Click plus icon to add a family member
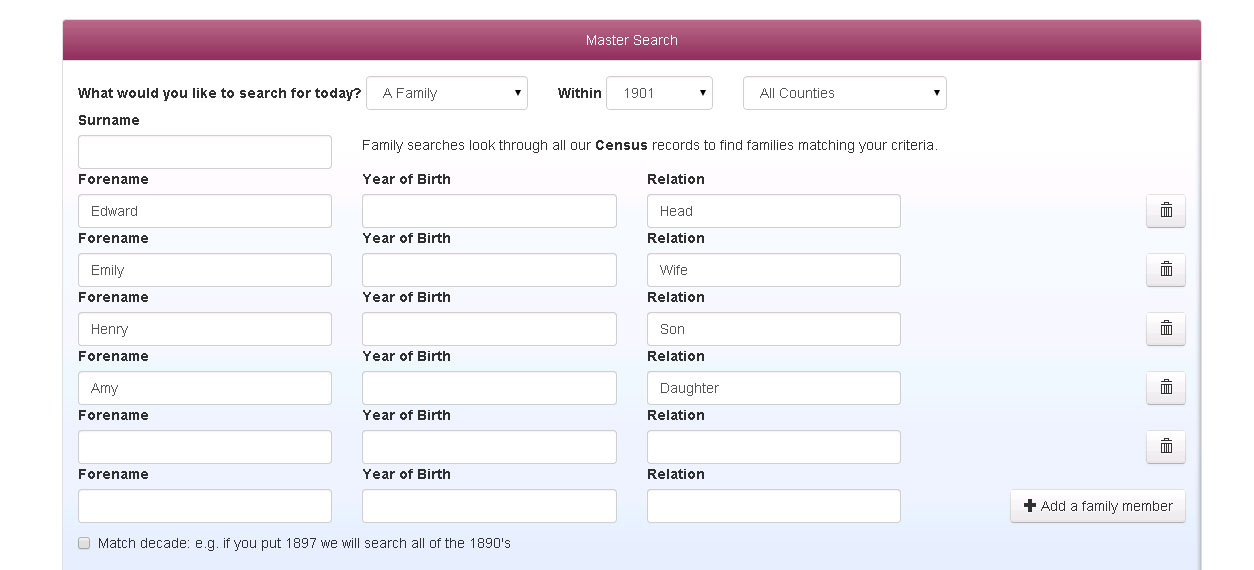 click(1030, 506)
